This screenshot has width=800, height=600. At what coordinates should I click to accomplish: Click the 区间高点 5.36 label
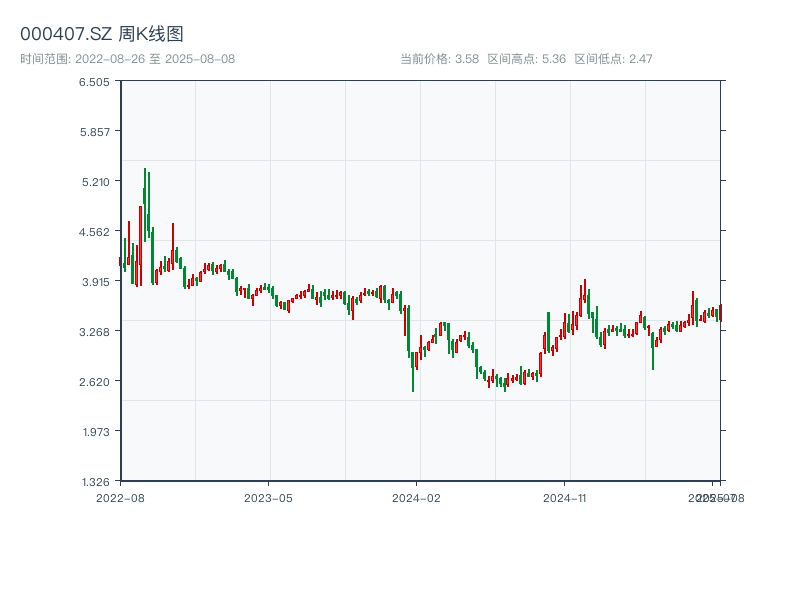click(526, 59)
